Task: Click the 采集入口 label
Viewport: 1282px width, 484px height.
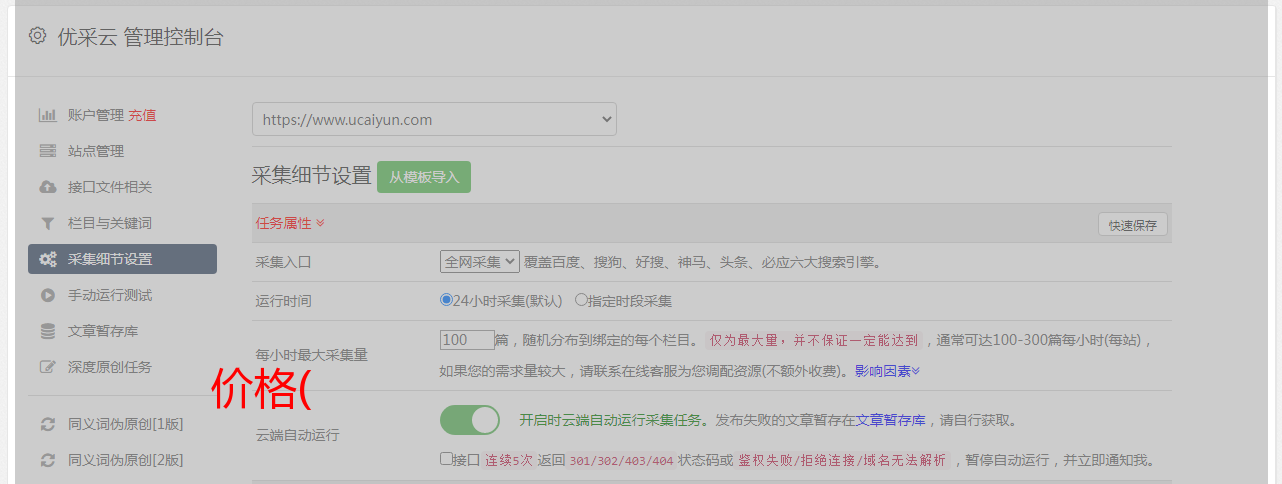Action: 284,262
